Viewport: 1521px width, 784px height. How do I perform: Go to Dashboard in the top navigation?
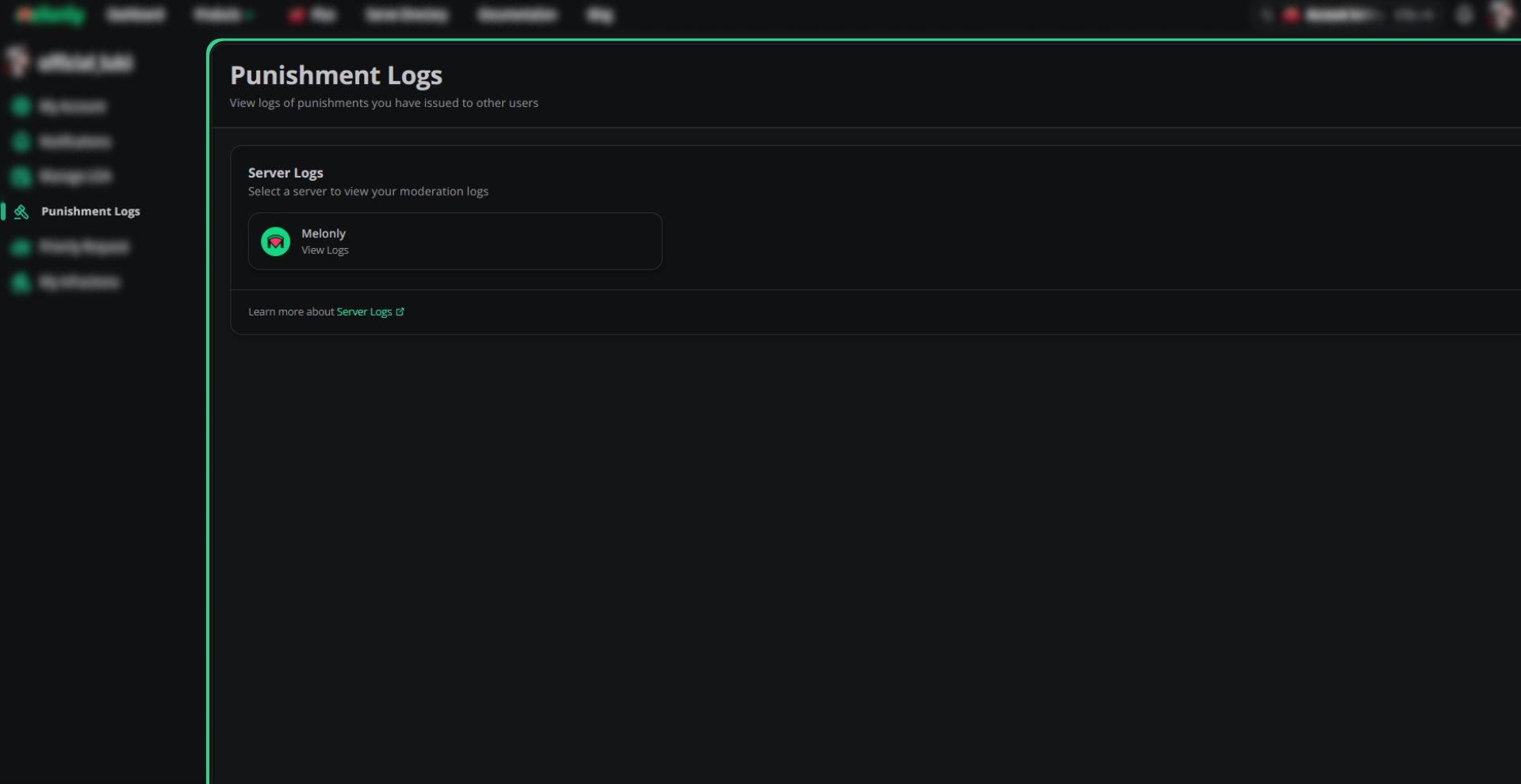(136, 14)
